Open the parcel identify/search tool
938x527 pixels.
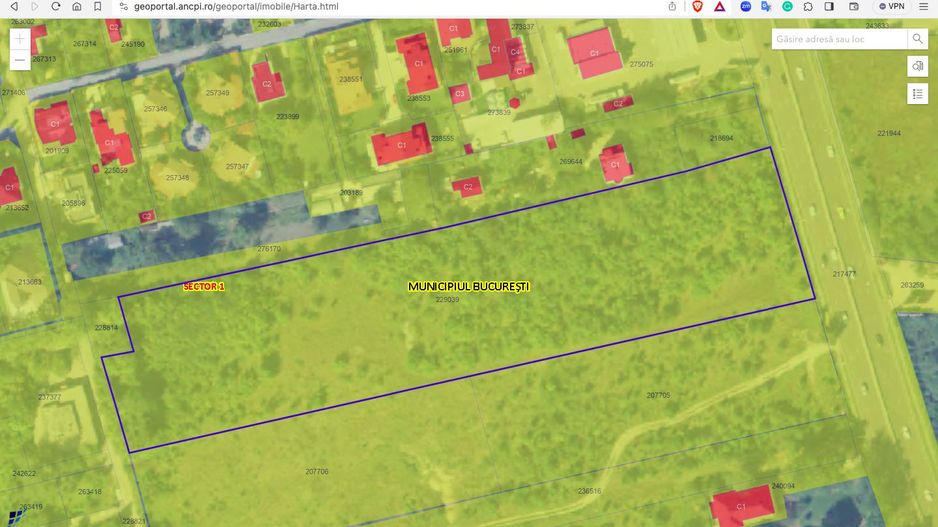pyautogui.click(x=917, y=66)
